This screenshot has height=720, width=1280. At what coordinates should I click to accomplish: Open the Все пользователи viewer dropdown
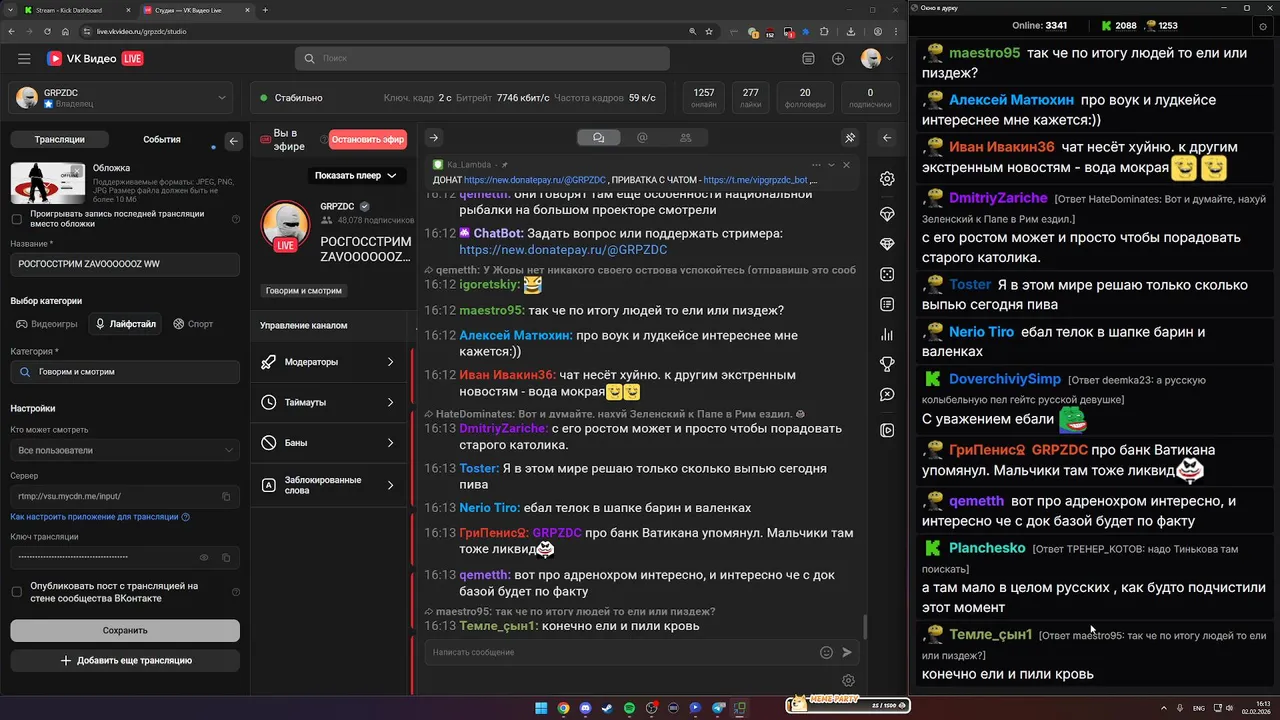pyautogui.click(x=125, y=450)
